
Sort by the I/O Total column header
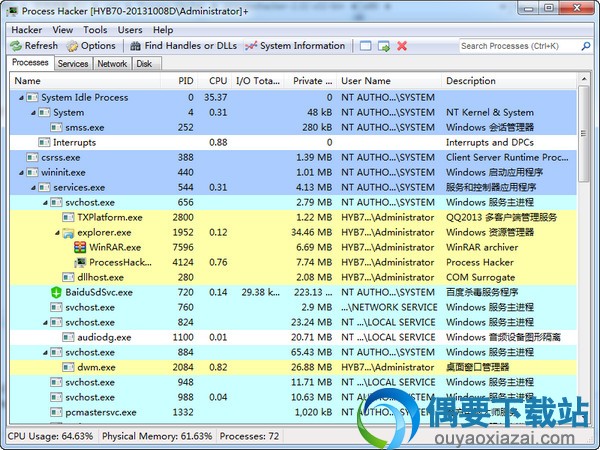click(258, 81)
